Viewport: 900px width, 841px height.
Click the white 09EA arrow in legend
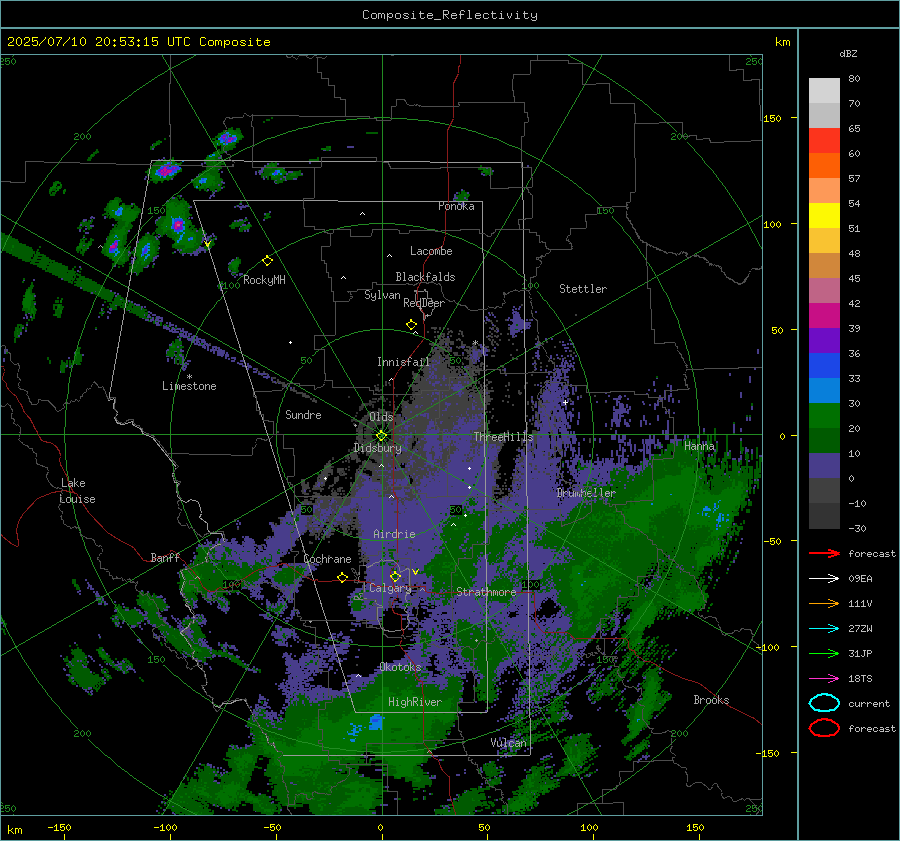pos(824,578)
